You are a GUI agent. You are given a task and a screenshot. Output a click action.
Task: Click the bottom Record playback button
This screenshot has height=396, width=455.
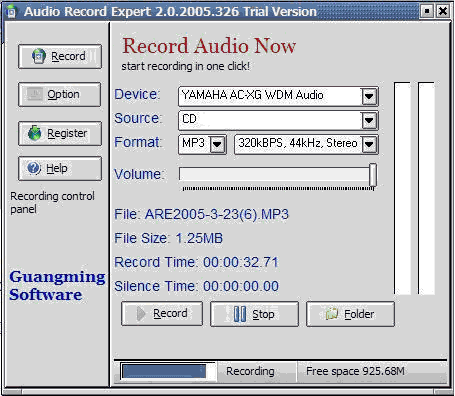(x=162, y=314)
